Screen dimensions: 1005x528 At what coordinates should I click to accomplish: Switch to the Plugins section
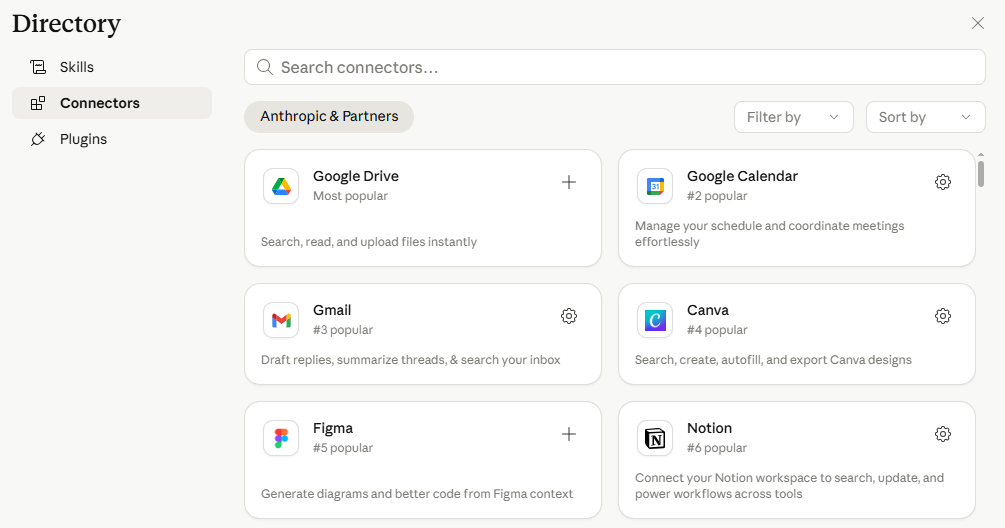click(x=112, y=139)
